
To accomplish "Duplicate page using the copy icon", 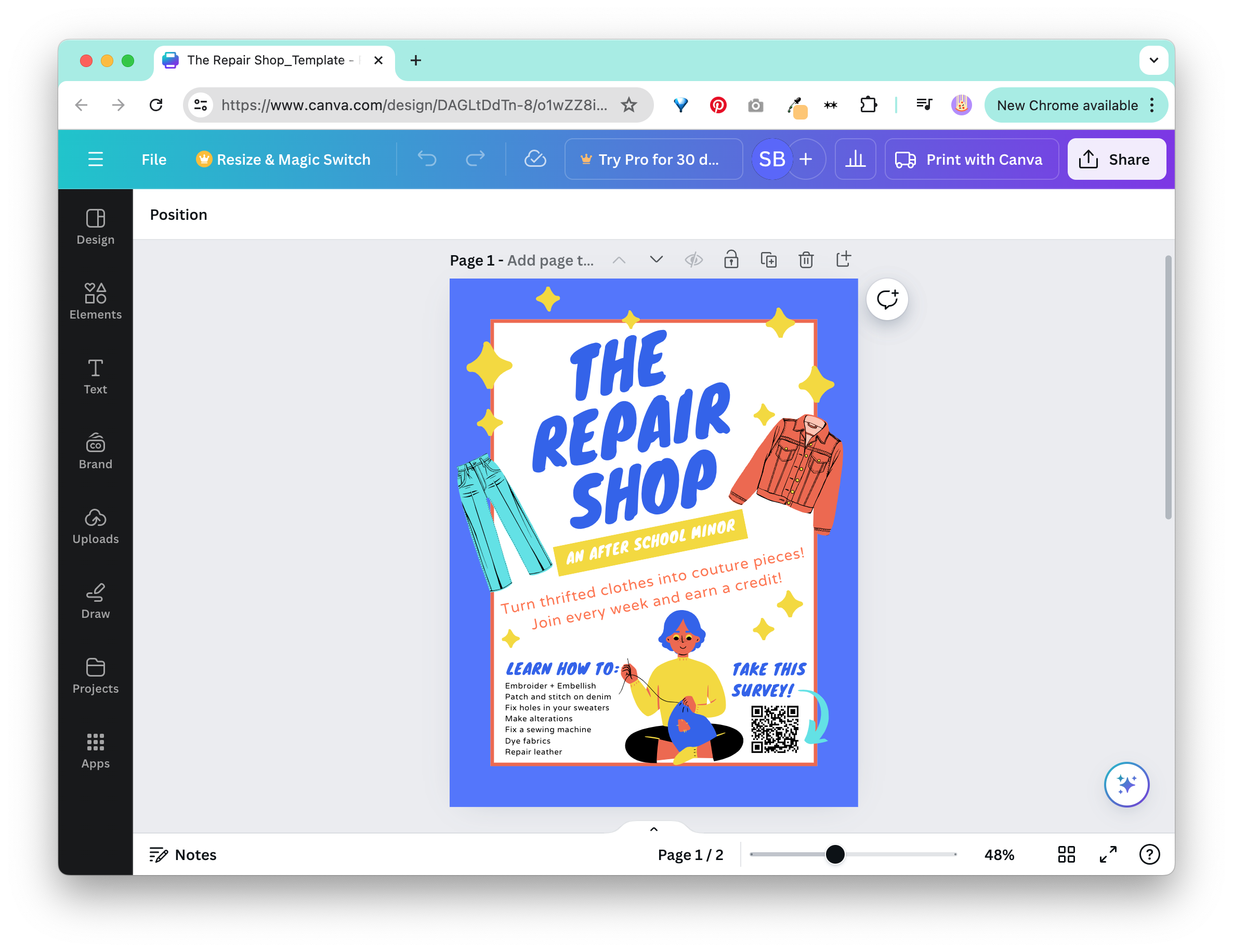I will 768,260.
